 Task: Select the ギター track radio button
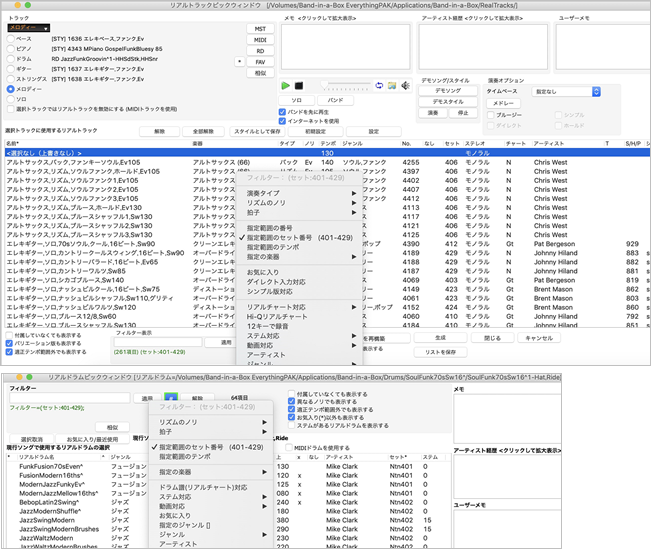[11, 69]
